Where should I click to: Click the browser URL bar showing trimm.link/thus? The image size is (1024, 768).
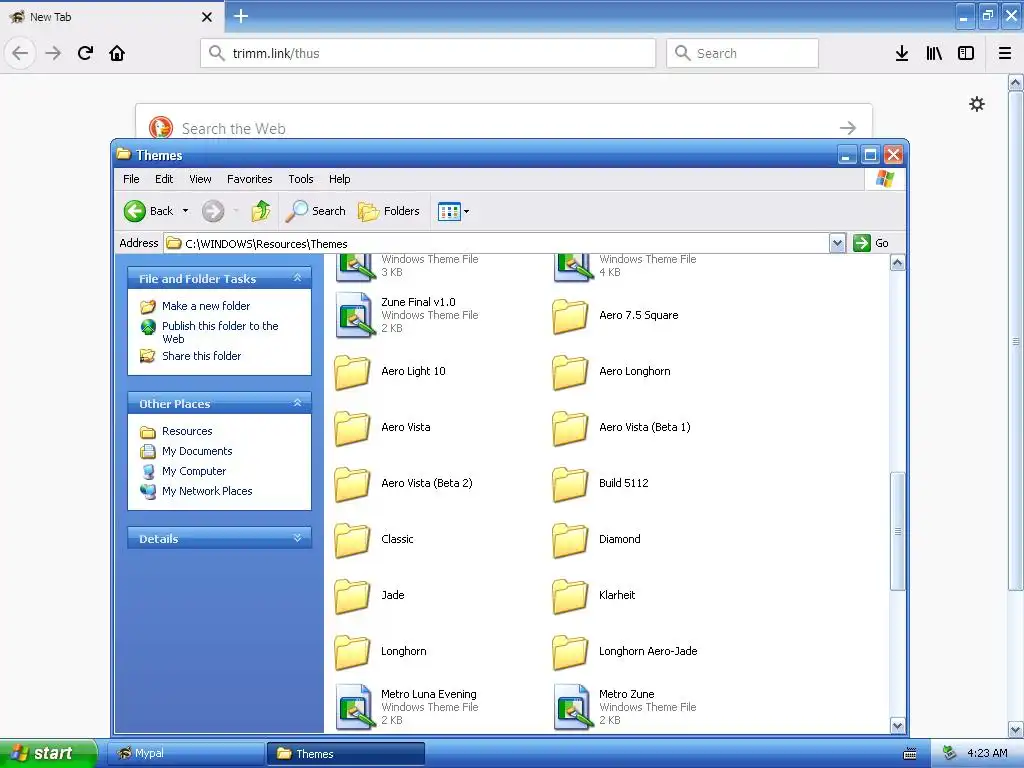pos(428,53)
